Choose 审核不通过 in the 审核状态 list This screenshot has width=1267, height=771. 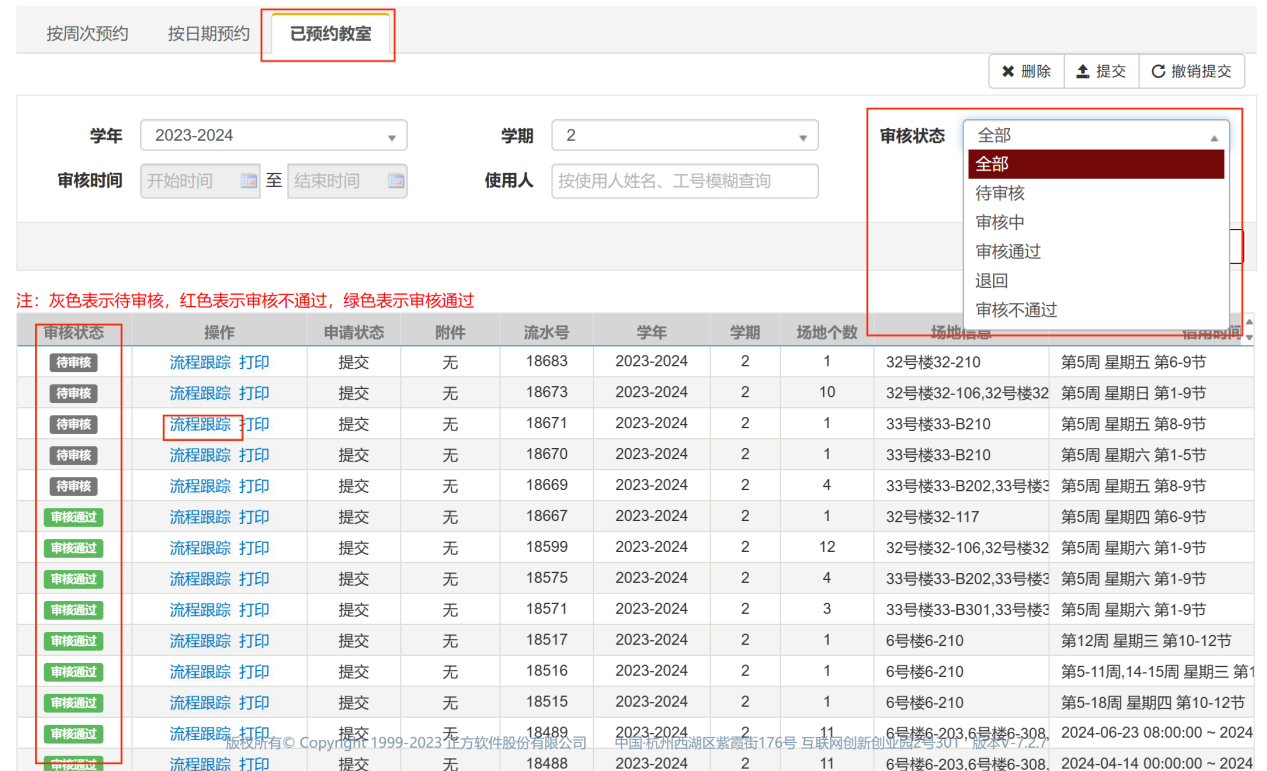point(1096,310)
